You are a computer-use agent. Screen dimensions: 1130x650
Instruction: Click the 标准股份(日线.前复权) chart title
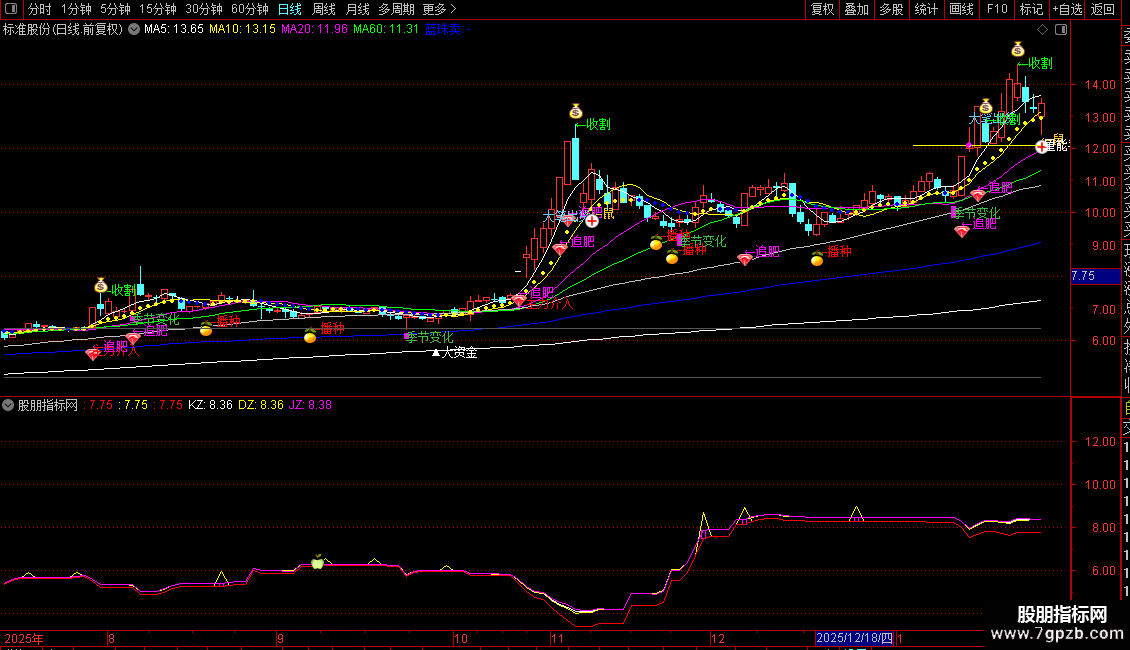[63, 30]
